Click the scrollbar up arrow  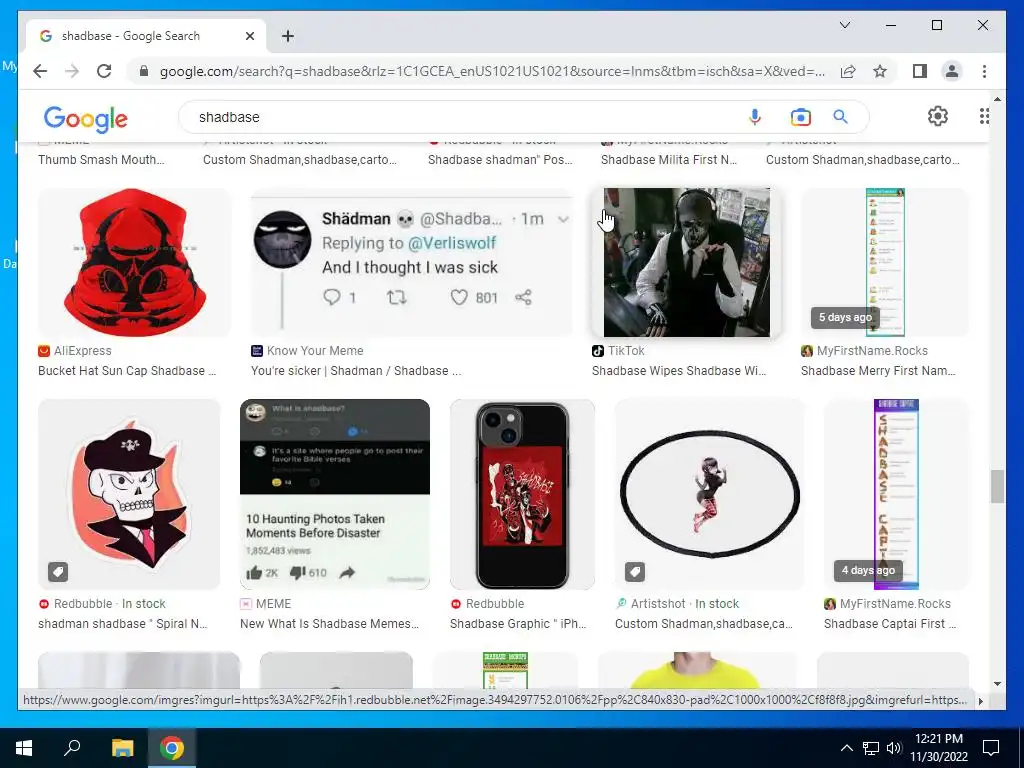pos(997,99)
